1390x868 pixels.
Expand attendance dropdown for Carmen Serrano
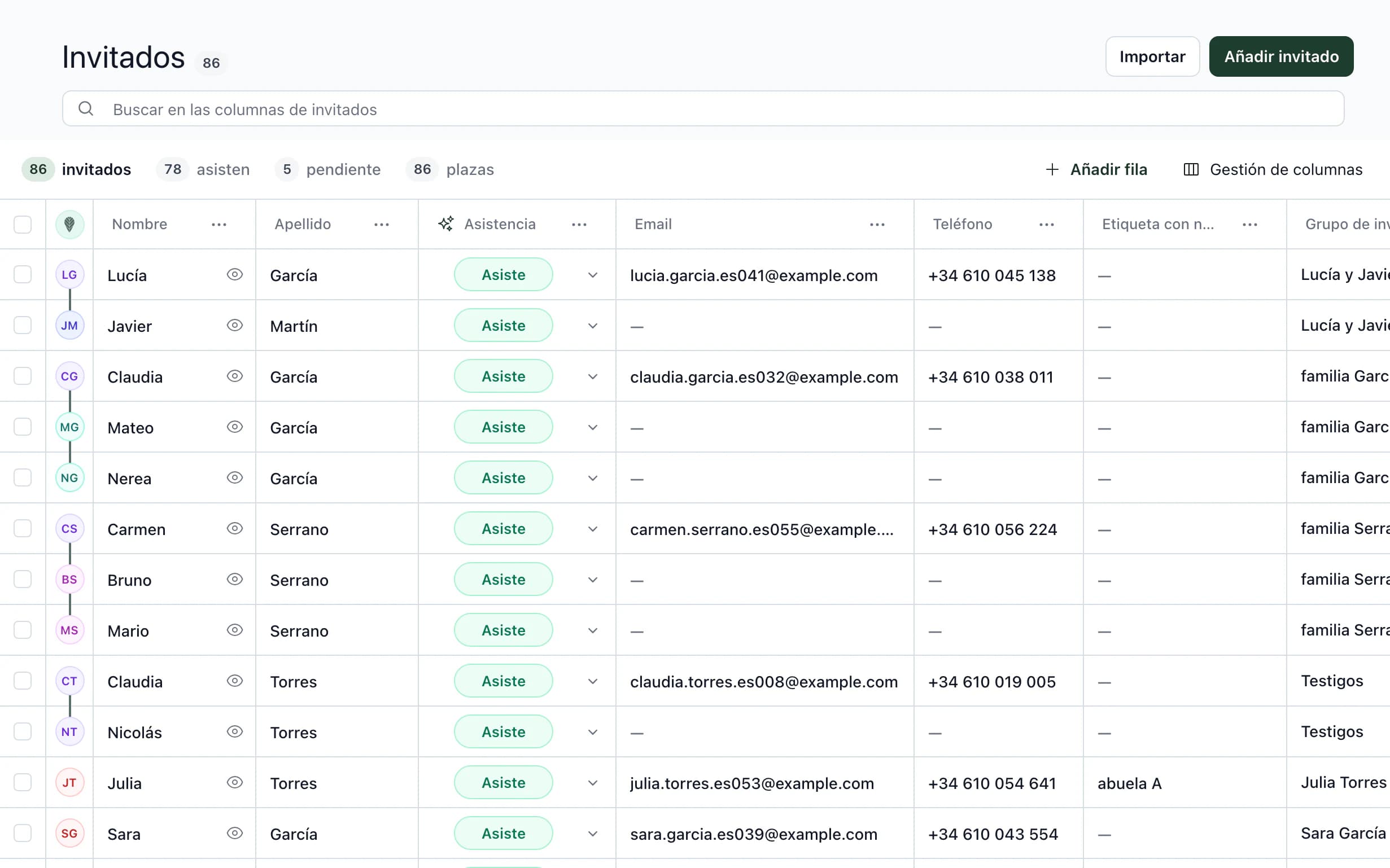[592, 529]
